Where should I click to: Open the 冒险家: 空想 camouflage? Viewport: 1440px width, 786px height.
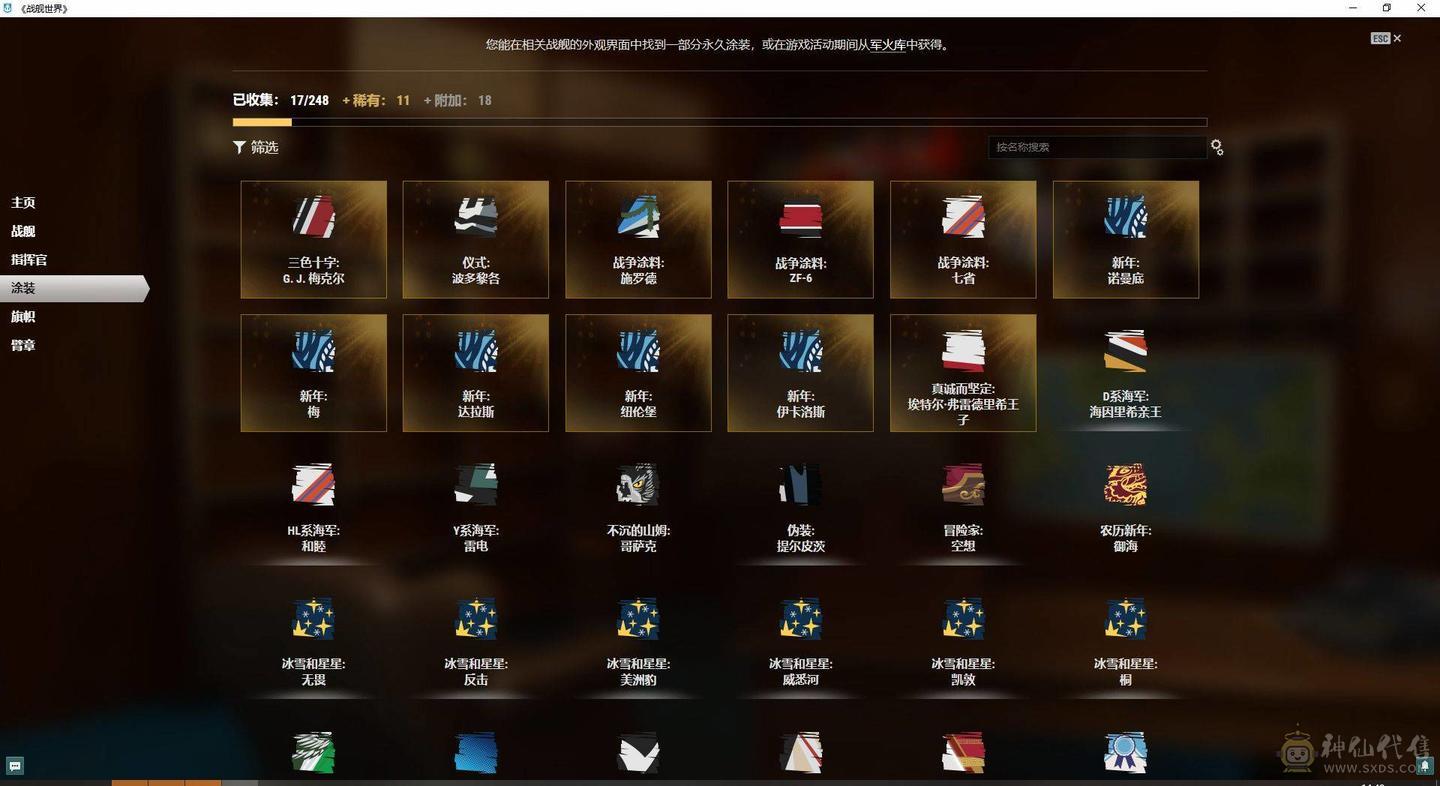click(x=963, y=507)
